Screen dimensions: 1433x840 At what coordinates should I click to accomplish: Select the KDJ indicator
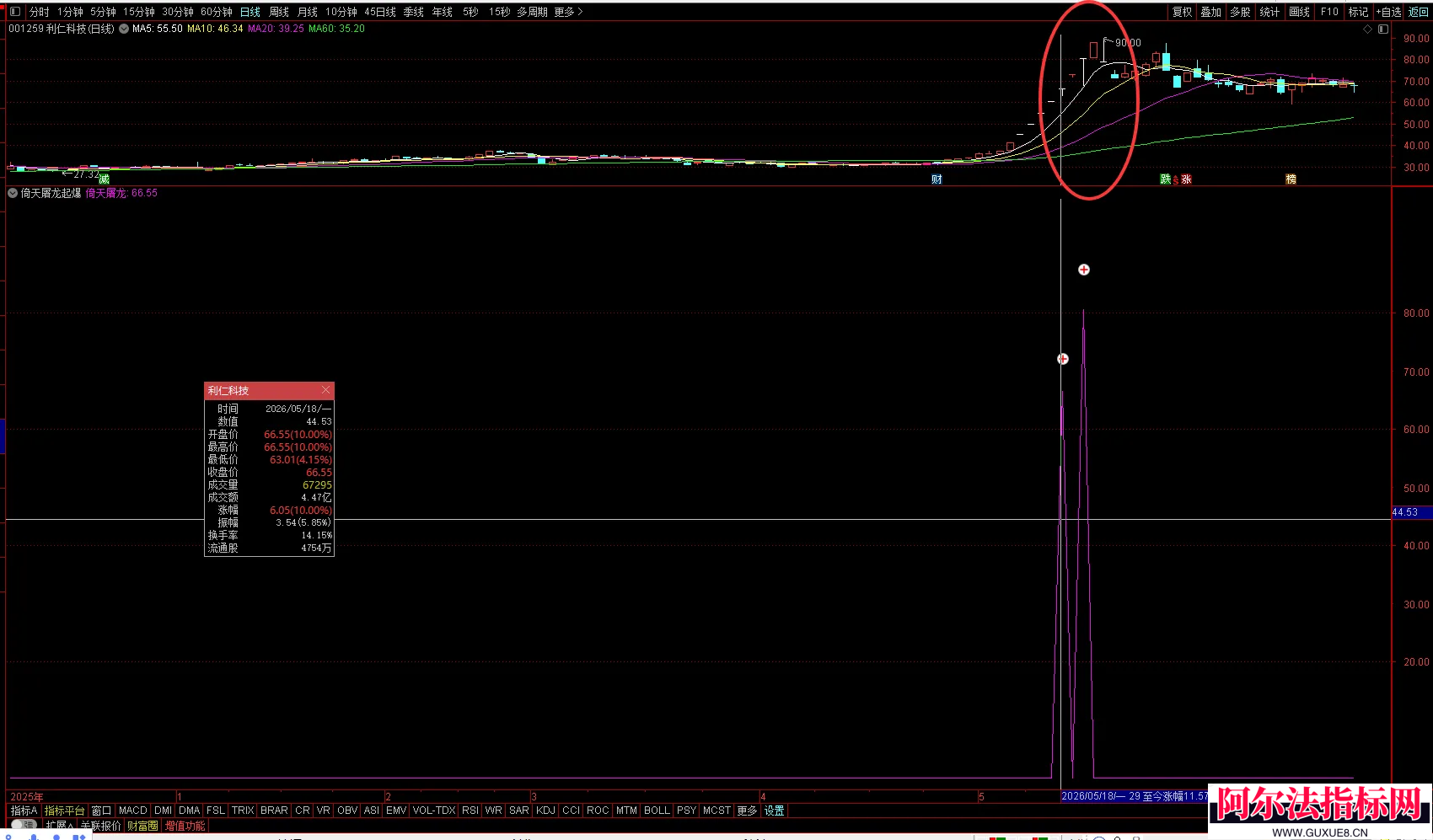[x=545, y=811]
